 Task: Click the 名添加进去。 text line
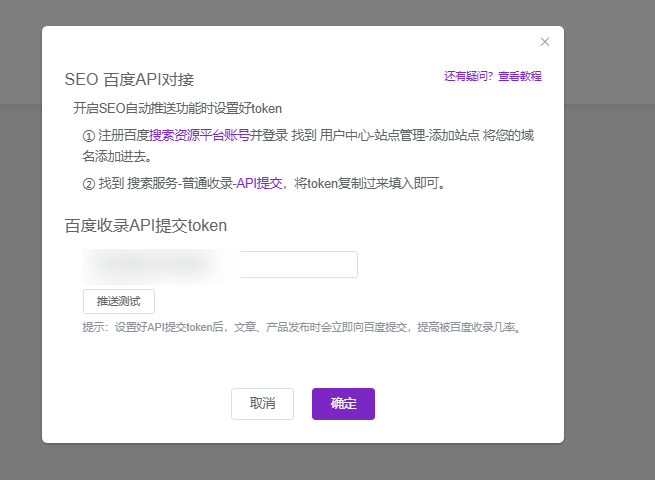coord(117,156)
